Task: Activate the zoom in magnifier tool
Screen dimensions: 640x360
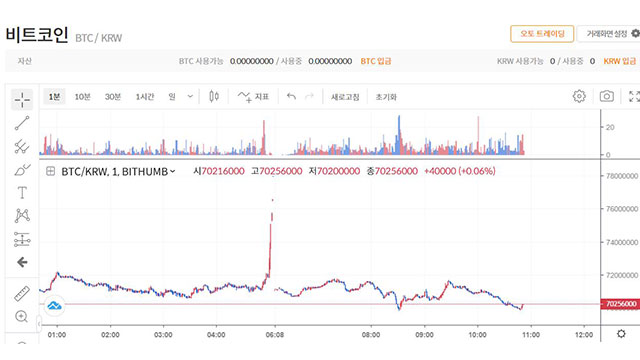Action: pos(21,316)
